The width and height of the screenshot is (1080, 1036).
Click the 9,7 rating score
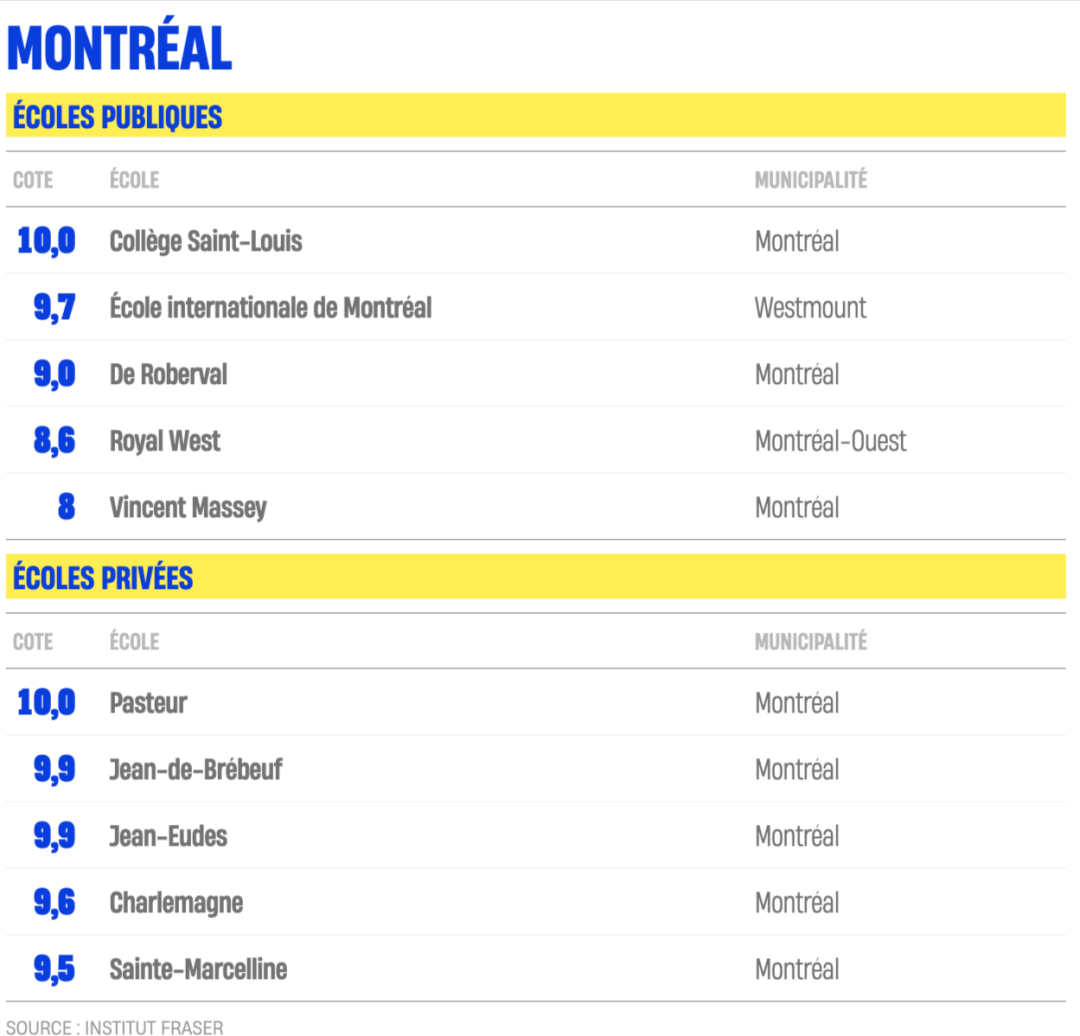click(54, 307)
